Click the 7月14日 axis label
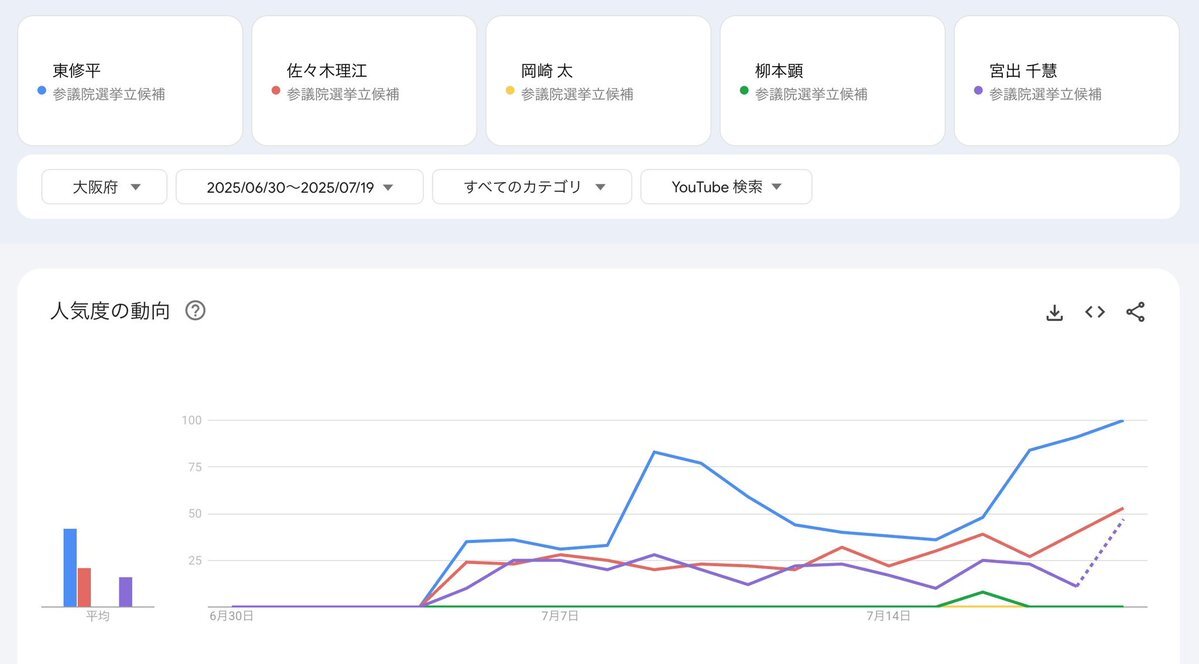 pos(888,616)
